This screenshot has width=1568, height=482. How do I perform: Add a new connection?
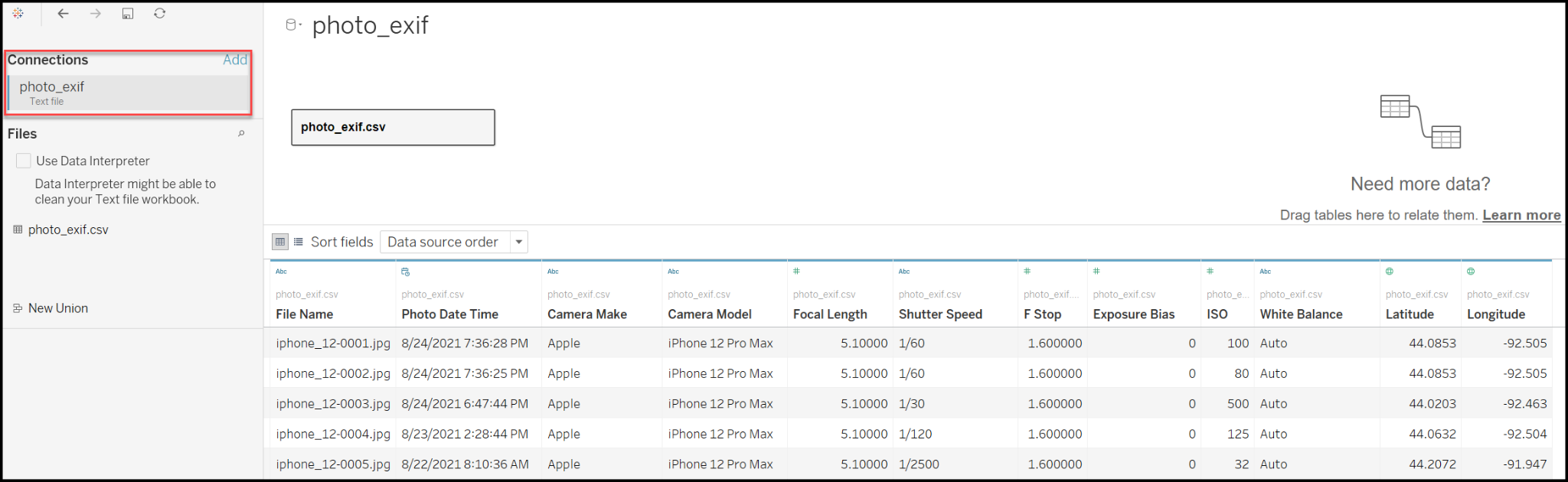(x=235, y=60)
